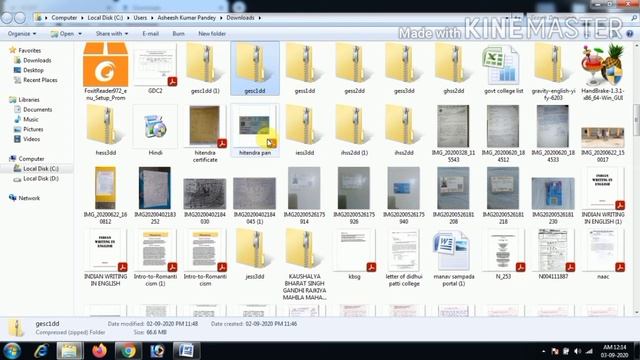
Task: Click the volume icon in system tray
Action: (577, 351)
